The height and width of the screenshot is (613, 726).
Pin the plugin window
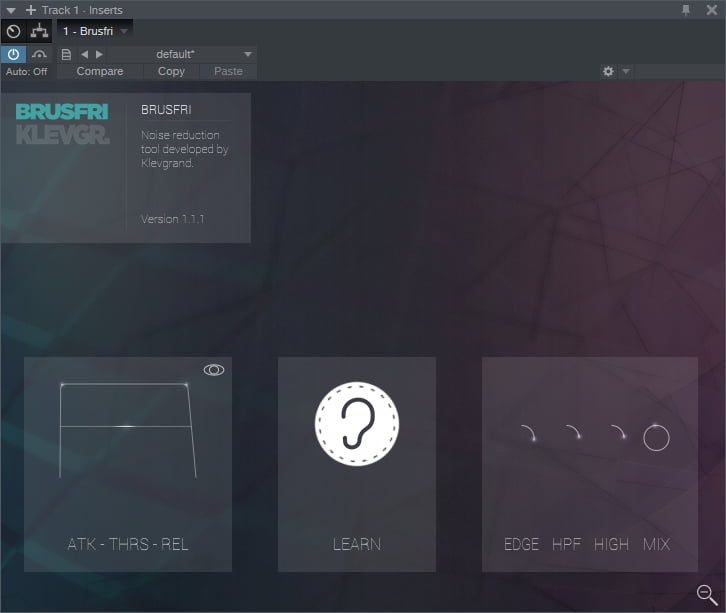click(686, 10)
